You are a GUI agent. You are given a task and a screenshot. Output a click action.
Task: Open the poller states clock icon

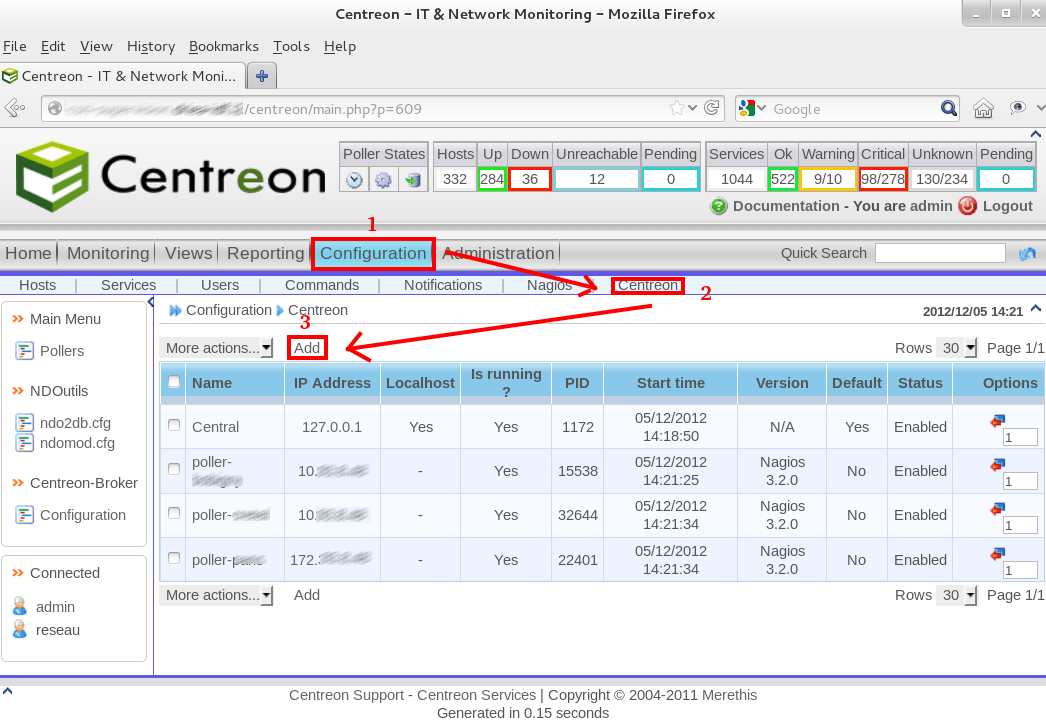[x=354, y=180]
